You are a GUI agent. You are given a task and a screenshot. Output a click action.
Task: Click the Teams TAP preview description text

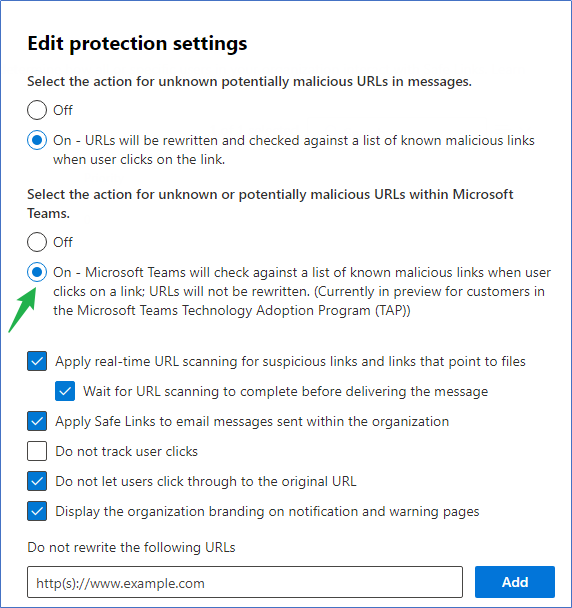tap(302, 291)
